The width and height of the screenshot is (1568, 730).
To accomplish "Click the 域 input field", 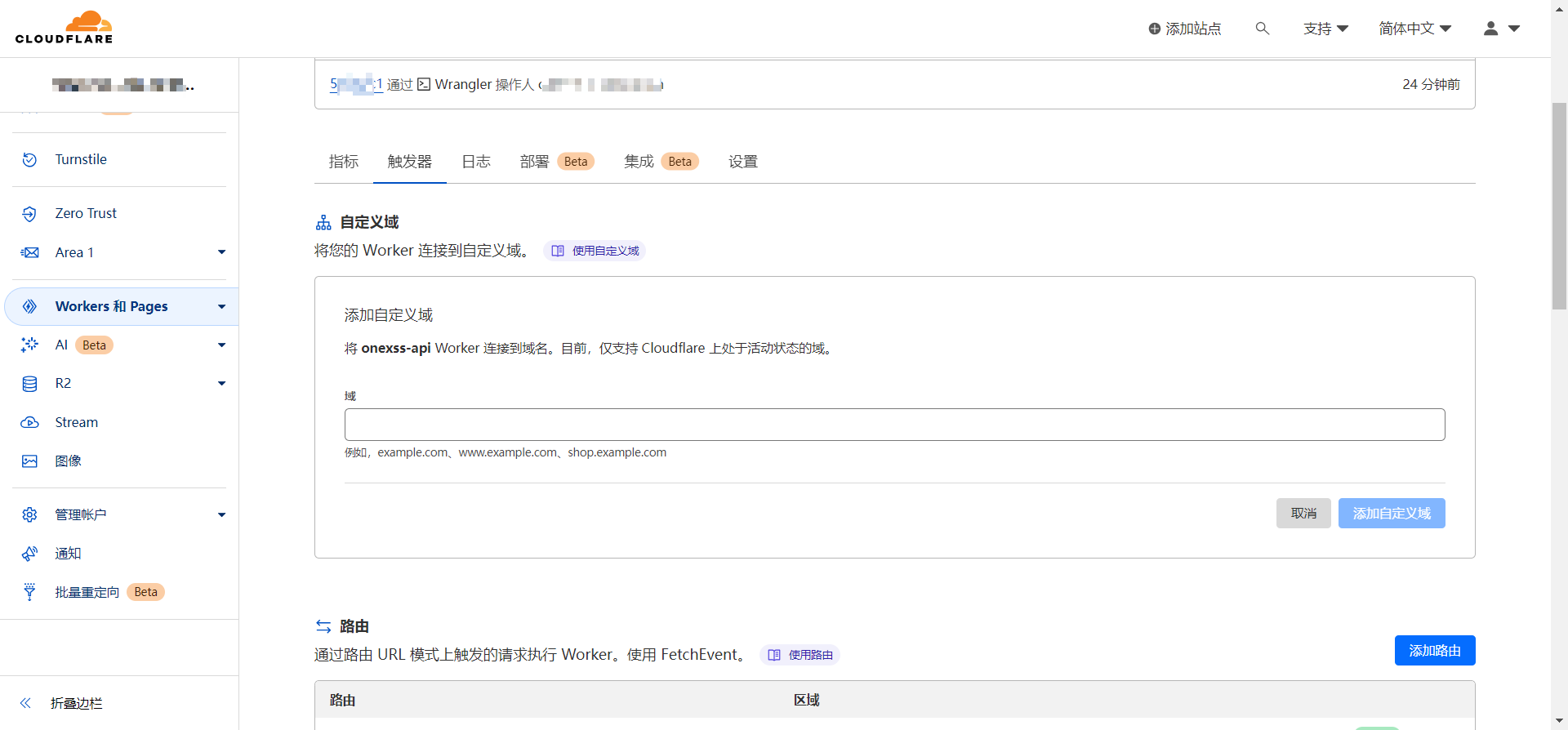I will tap(894, 425).
